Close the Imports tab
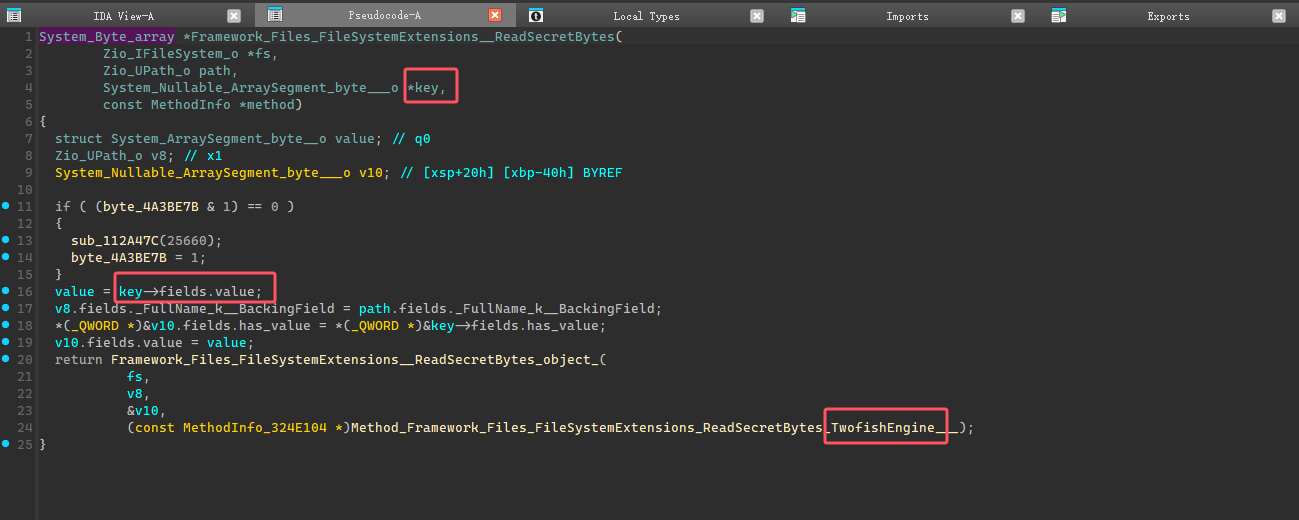This screenshot has height=520, width=1299. click(x=1018, y=15)
